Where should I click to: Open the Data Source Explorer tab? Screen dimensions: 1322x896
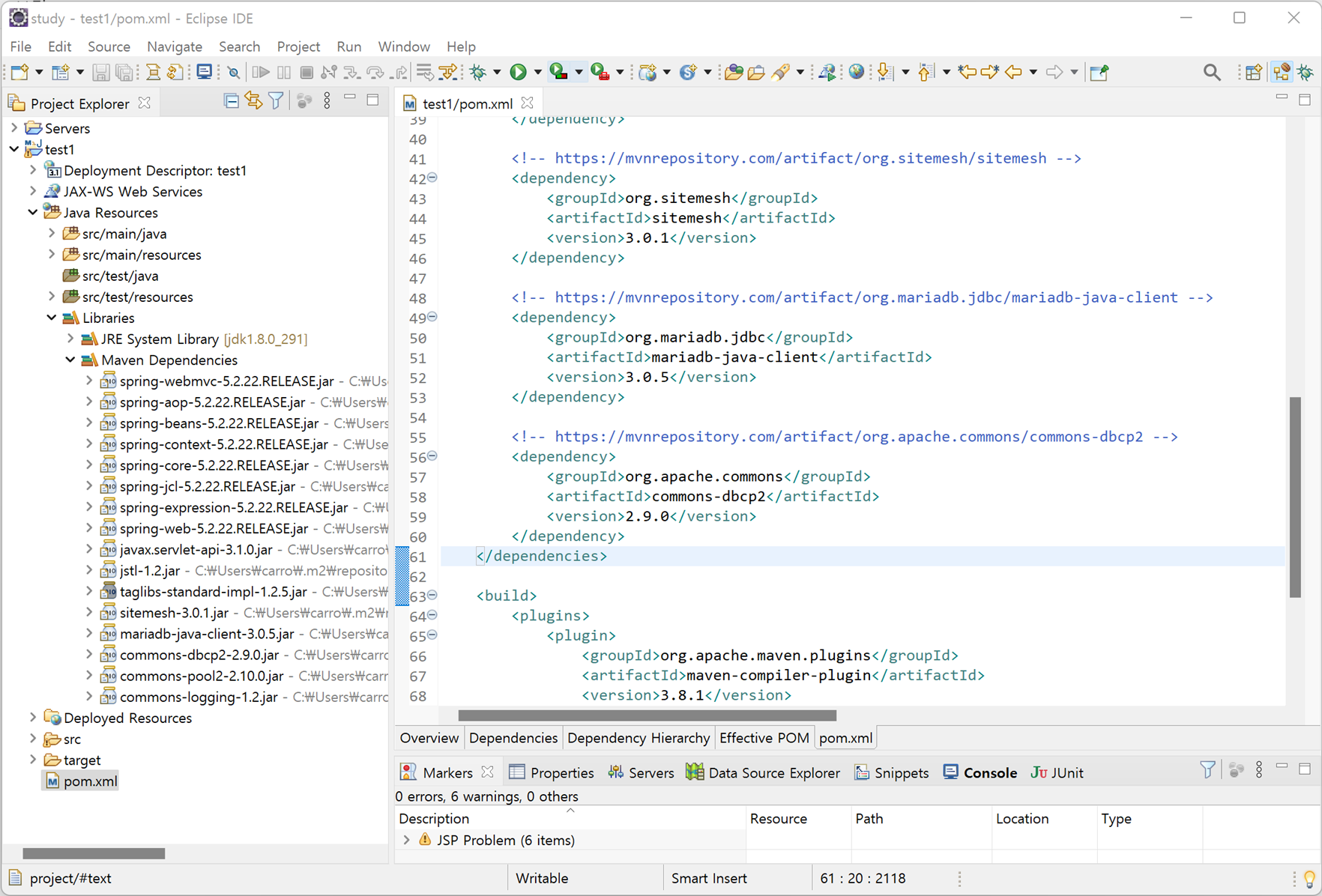pyautogui.click(x=763, y=772)
